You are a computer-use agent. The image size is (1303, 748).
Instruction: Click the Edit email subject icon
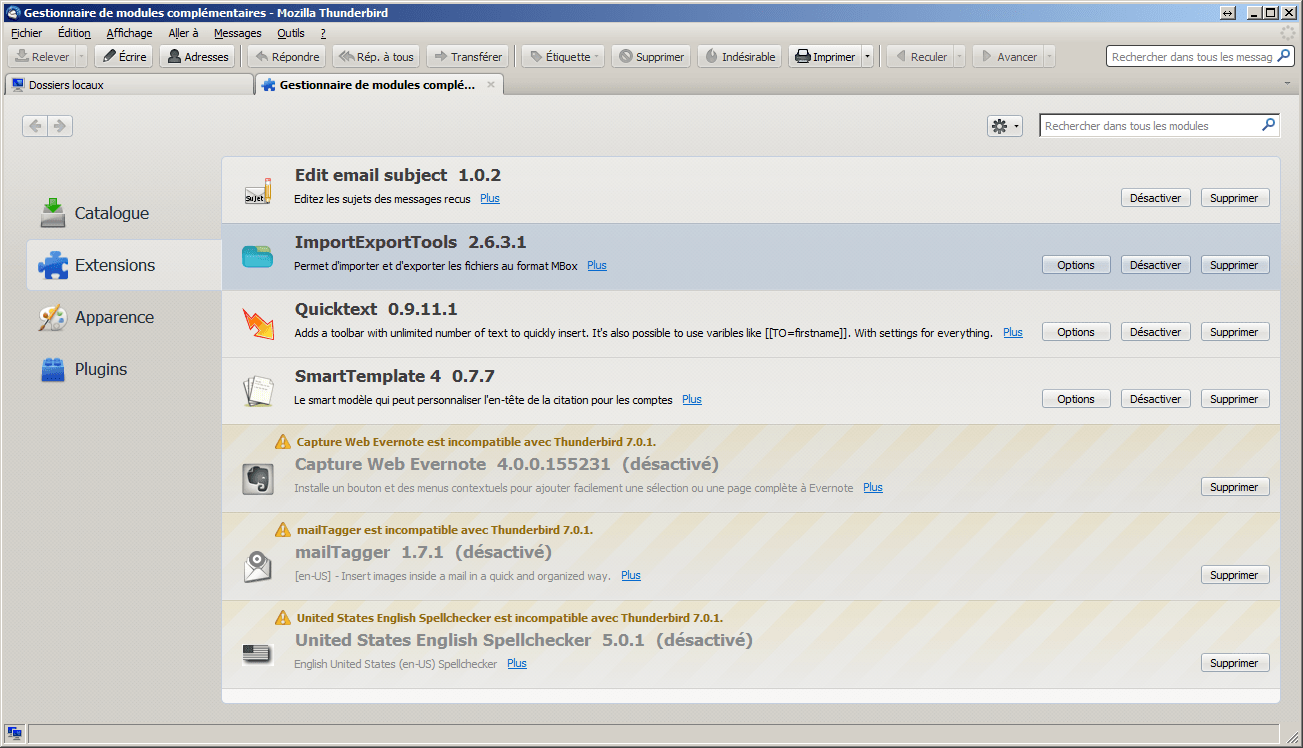click(258, 190)
